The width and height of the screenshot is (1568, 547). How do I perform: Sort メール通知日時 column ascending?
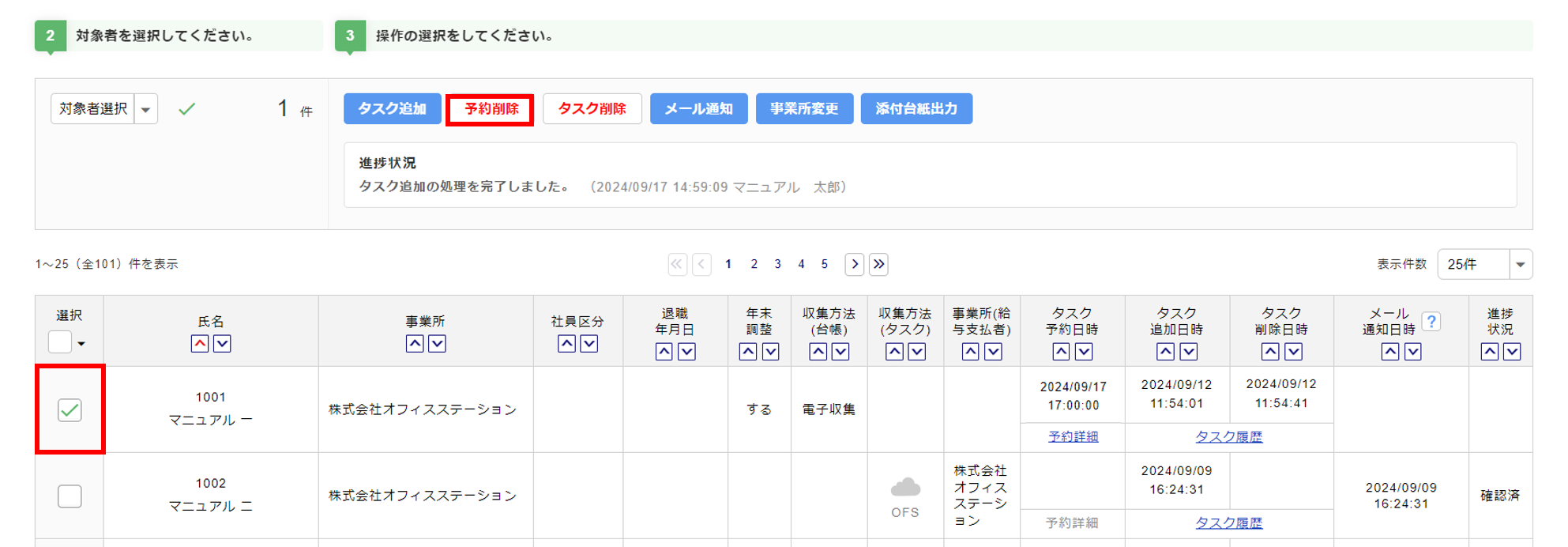(1390, 352)
